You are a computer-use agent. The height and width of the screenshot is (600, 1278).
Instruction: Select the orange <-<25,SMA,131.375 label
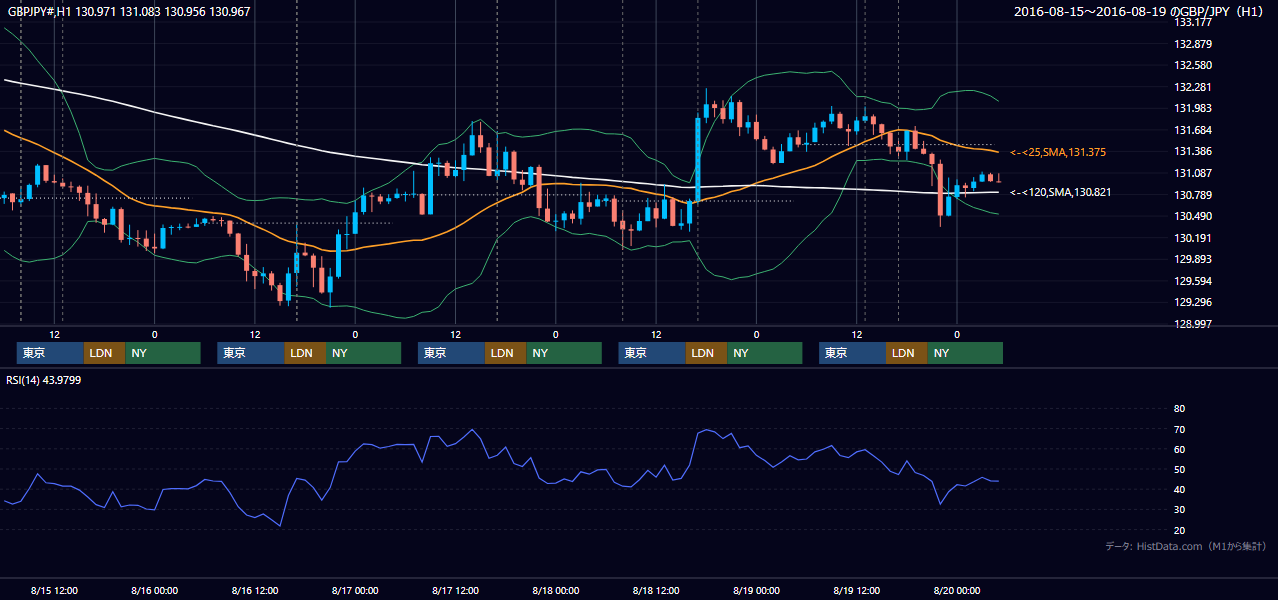1058,152
